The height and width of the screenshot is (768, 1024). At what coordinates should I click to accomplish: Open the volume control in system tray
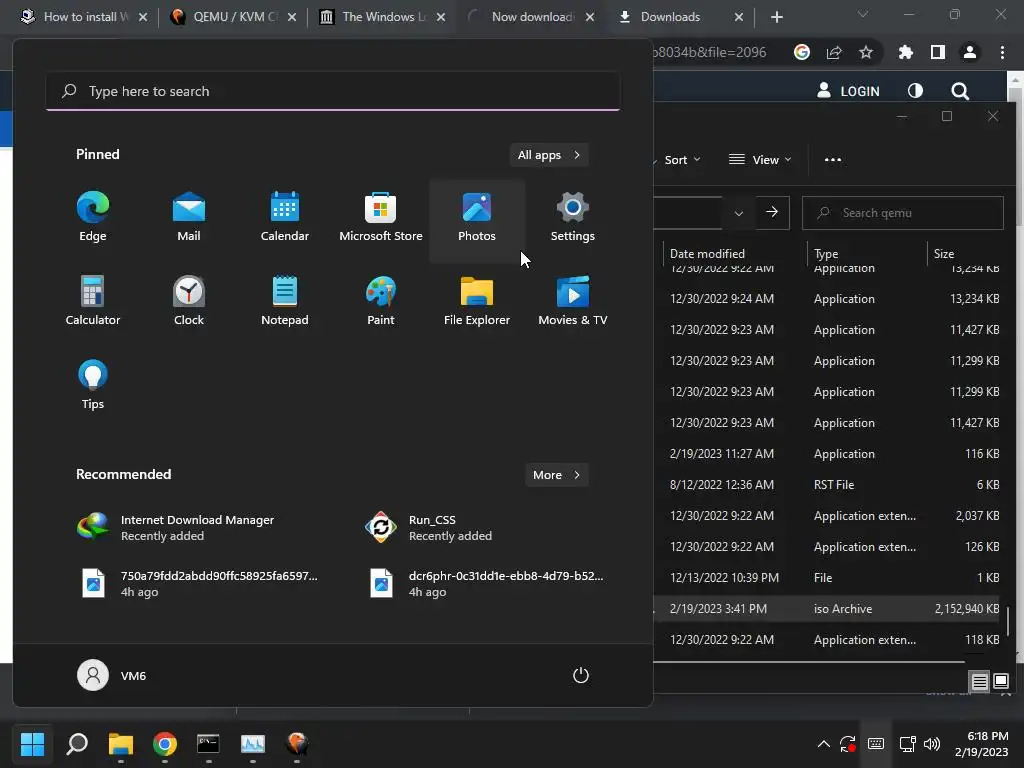(x=932, y=743)
